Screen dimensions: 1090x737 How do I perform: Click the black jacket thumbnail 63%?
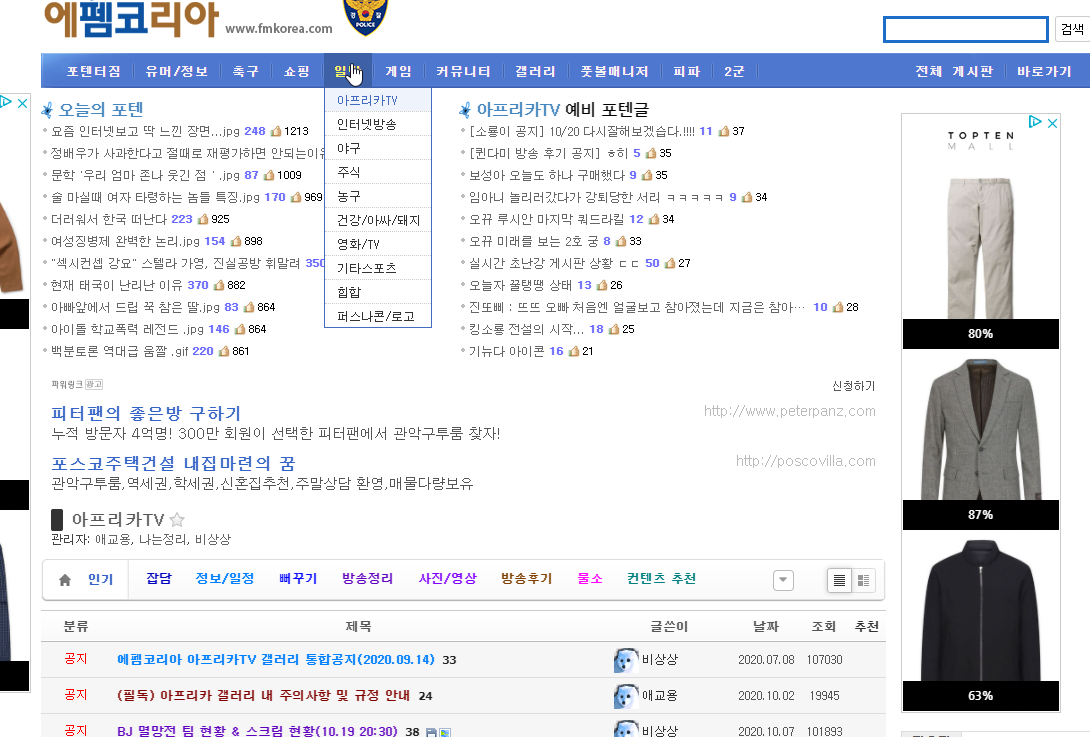pos(980,610)
